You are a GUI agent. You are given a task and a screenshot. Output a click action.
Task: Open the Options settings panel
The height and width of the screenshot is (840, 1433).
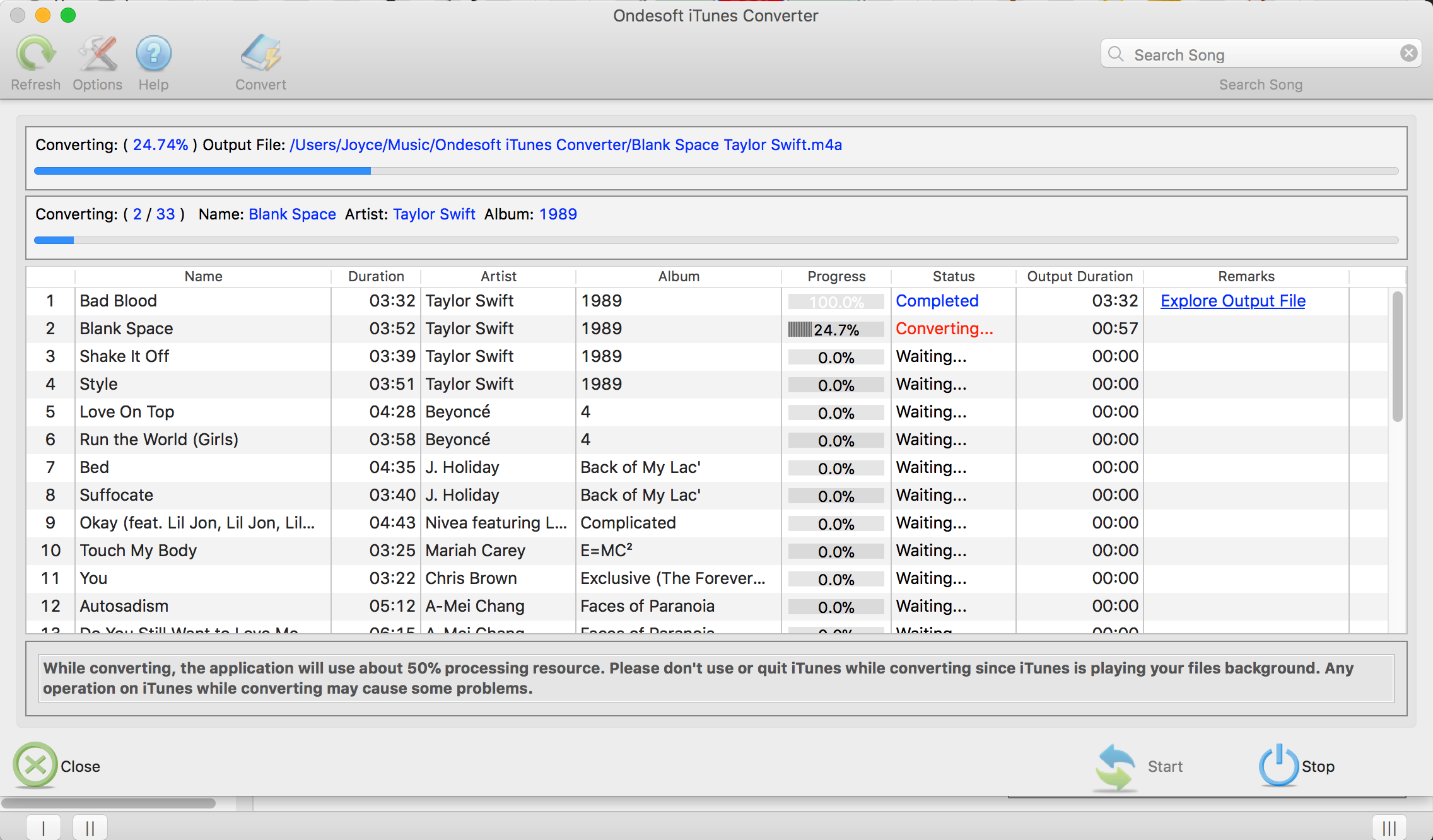click(96, 61)
